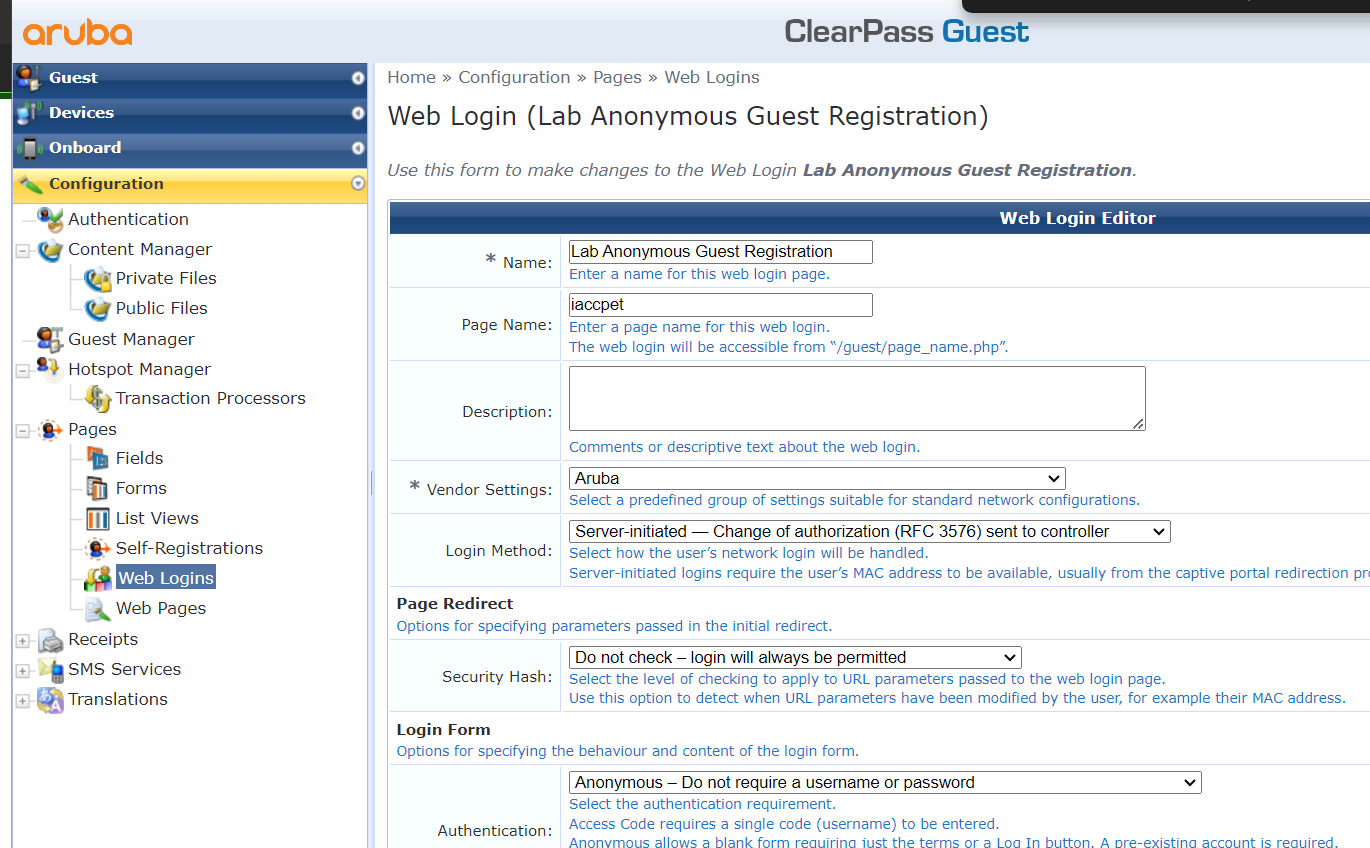Image resolution: width=1370 pixels, height=848 pixels.
Task: Expand the SMS Services tree node
Action: [23, 670]
